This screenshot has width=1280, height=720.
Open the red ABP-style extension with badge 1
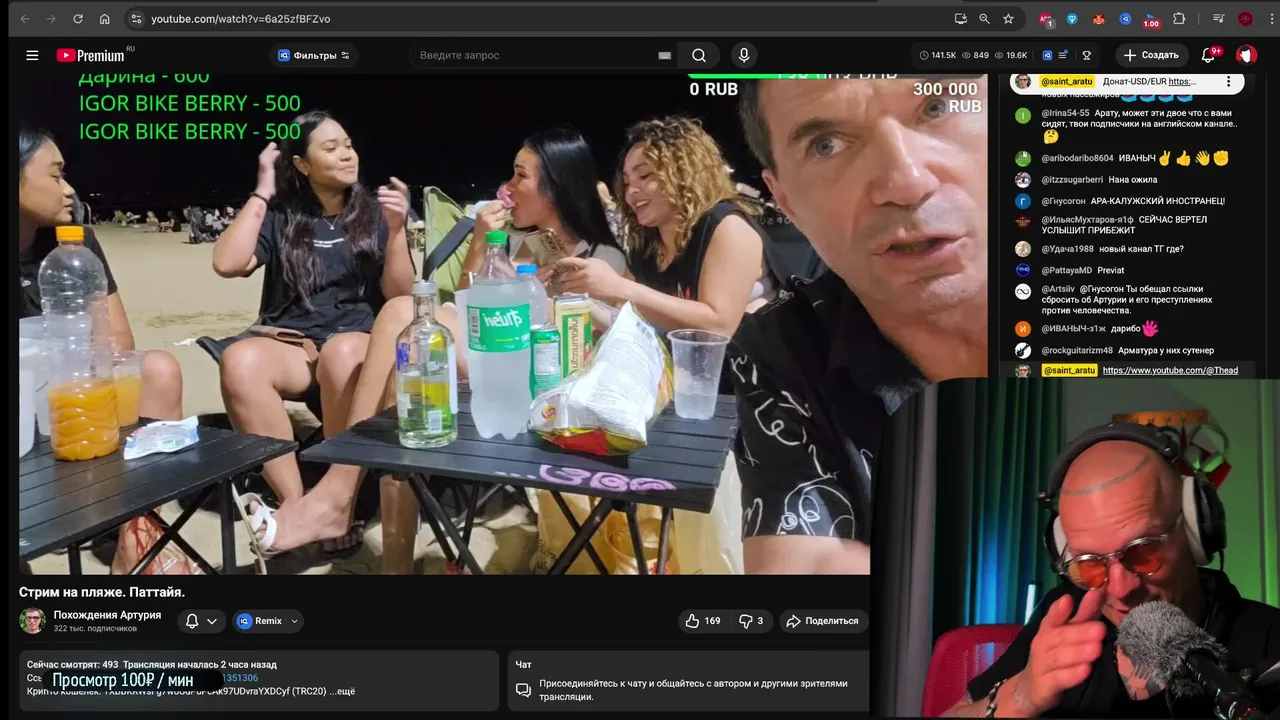pyautogui.click(x=1046, y=19)
